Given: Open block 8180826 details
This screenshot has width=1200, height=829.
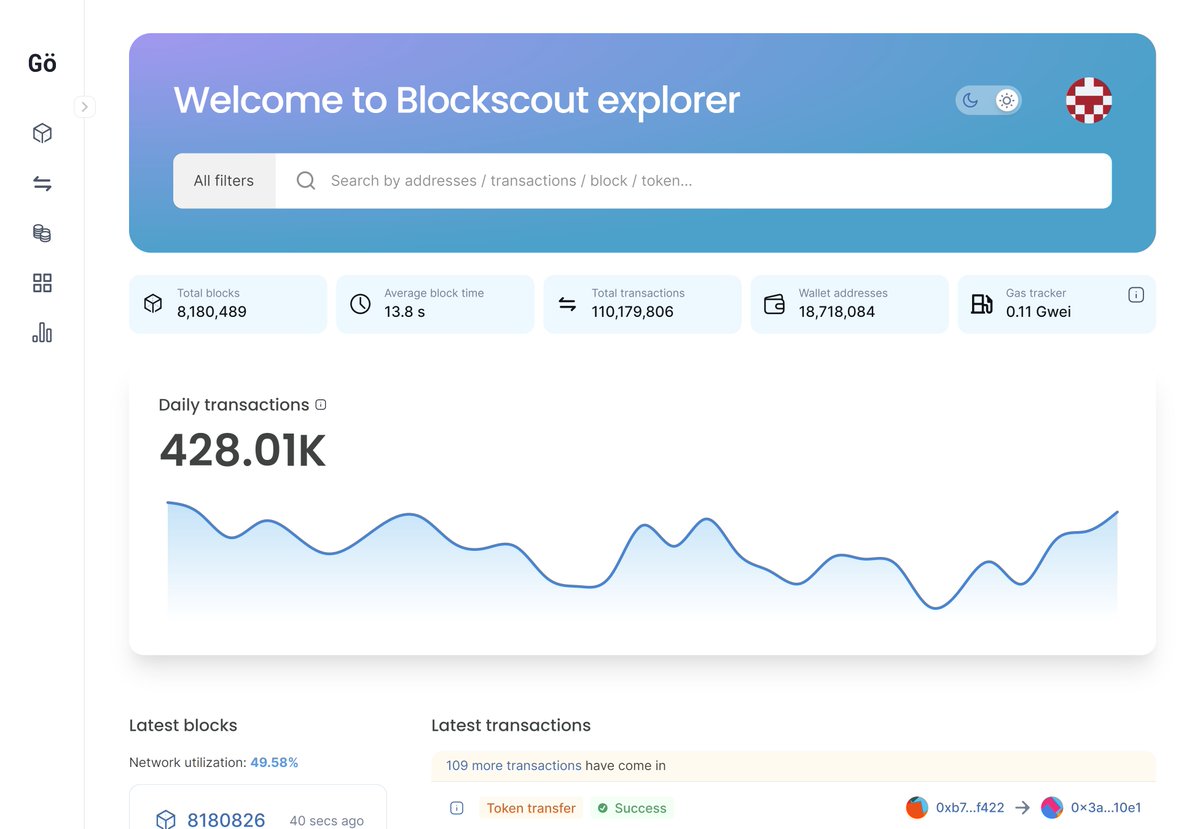Looking at the screenshot, I should [226, 819].
